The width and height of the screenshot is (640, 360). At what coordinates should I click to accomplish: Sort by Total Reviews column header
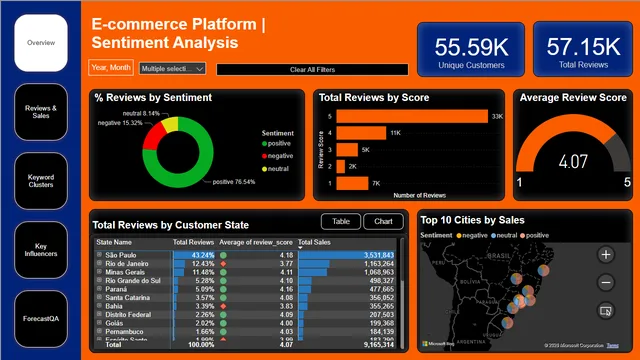(x=193, y=242)
